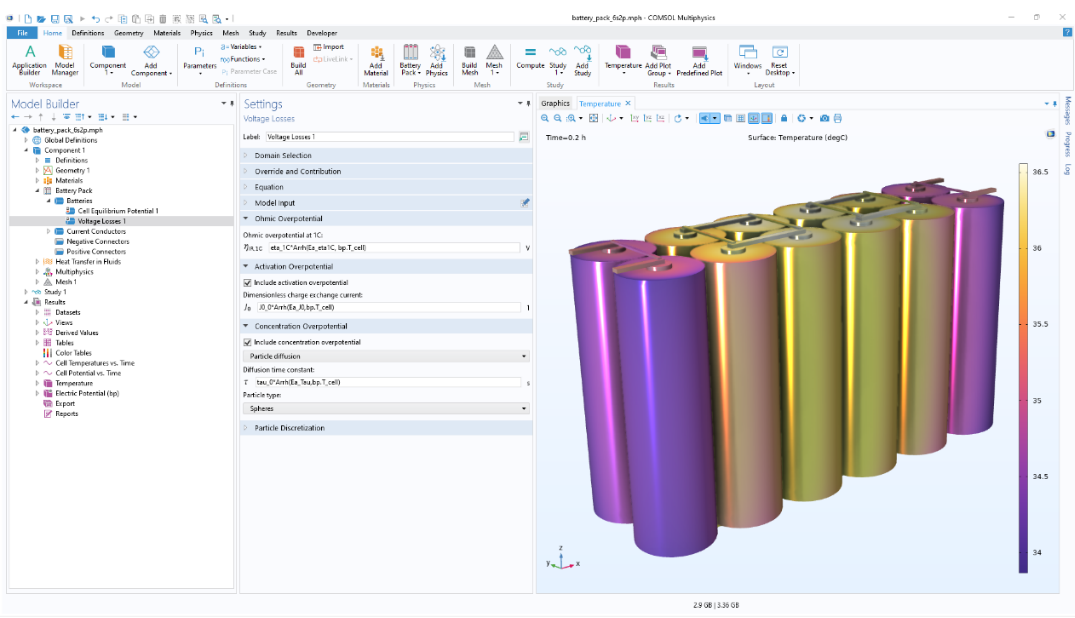Switch to the Graphics tab

coord(555,104)
